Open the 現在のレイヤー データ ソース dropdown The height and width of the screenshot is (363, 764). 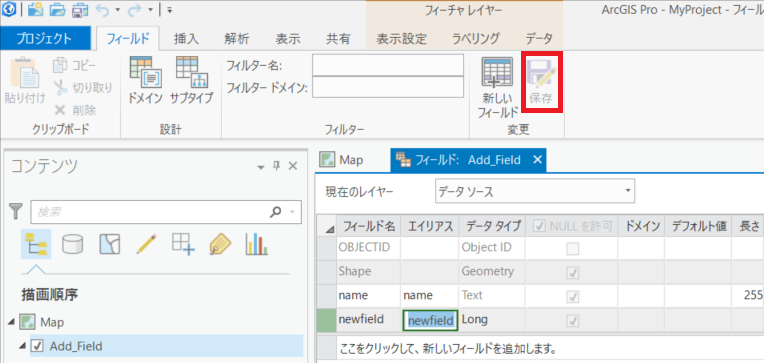[535, 191]
